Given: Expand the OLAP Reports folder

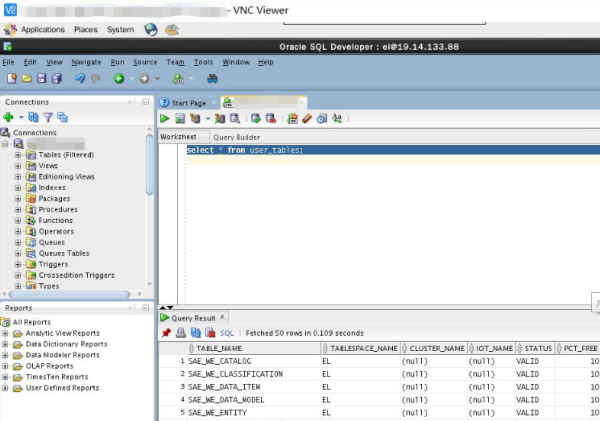Looking at the screenshot, I should pyautogui.click(x=5, y=366).
